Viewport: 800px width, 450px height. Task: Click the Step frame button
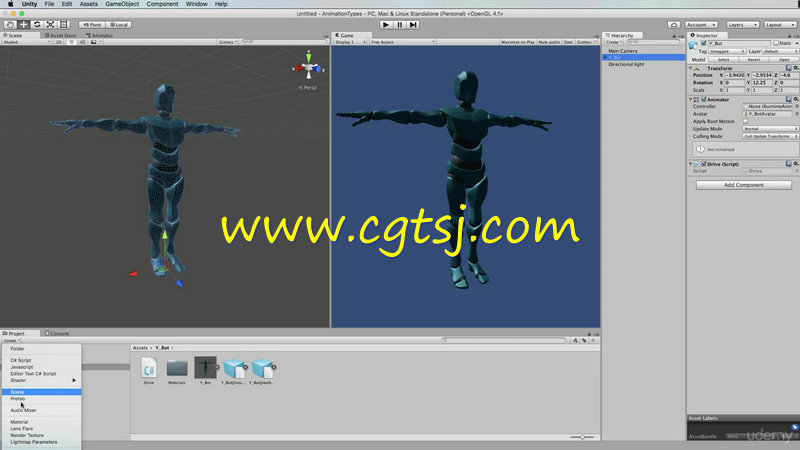(x=413, y=24)
